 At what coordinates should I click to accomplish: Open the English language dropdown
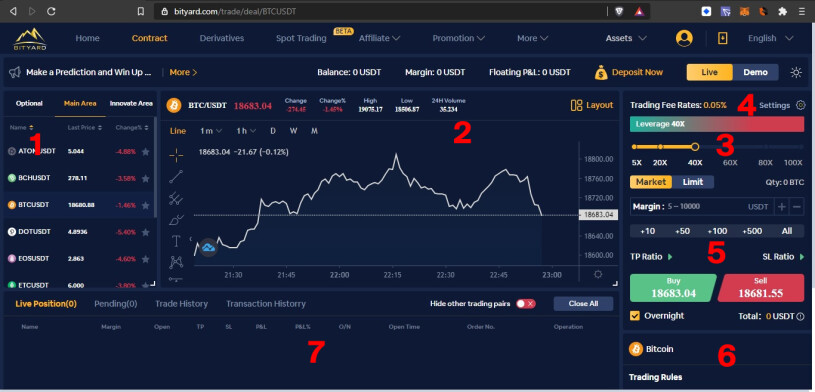770,38
